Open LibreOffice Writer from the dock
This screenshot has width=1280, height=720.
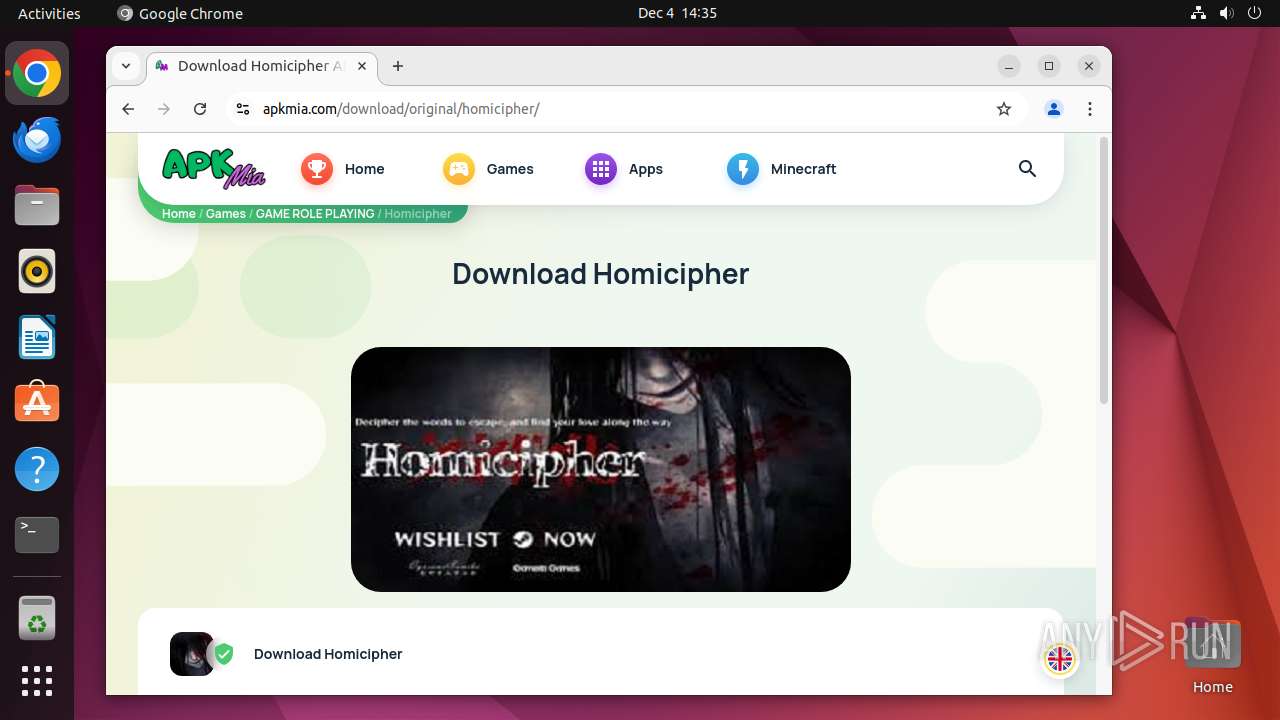coord(37,337)
